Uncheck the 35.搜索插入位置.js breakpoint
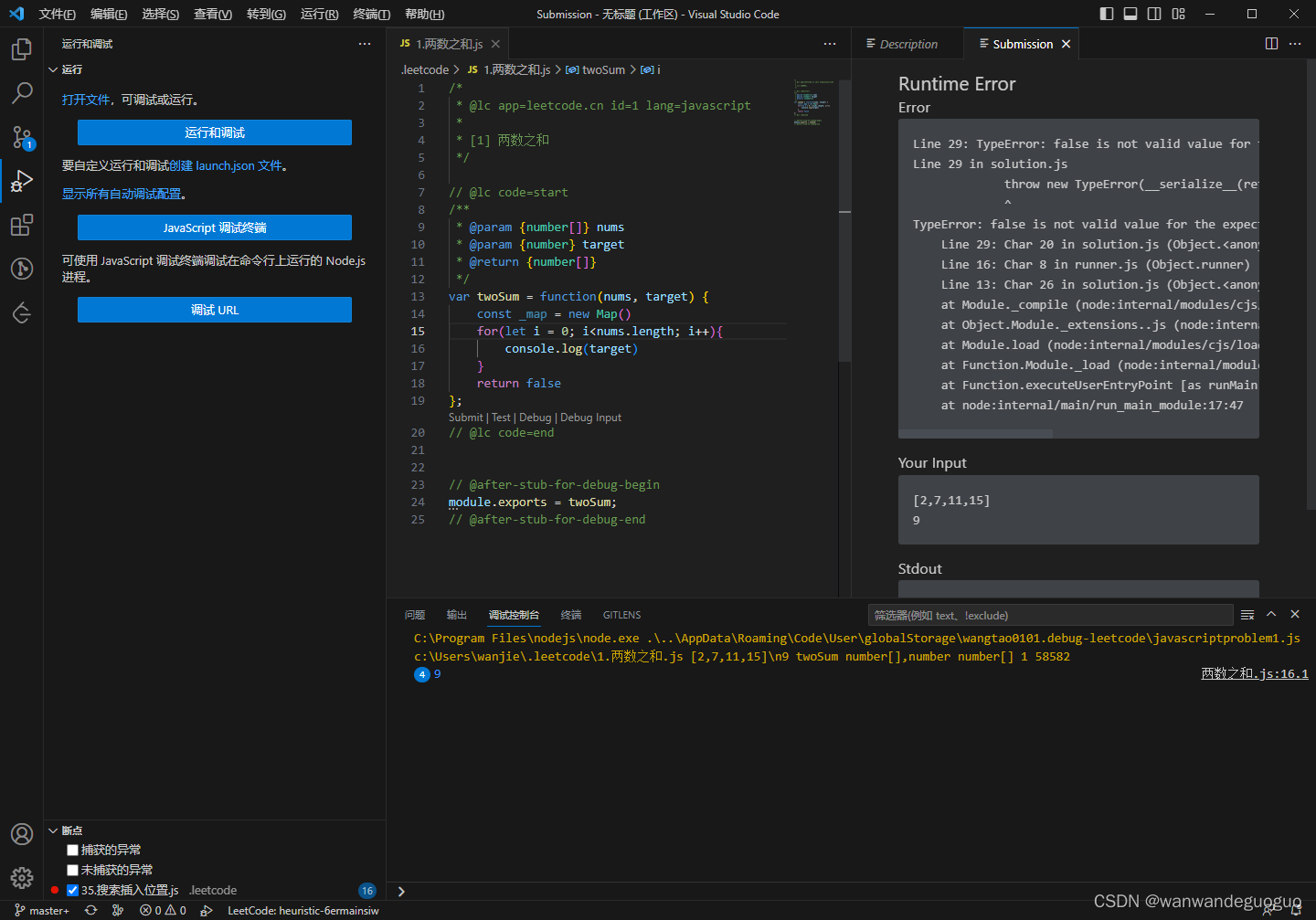The width and height of the screenshot is (1316, 920). (x=73, y=890)
